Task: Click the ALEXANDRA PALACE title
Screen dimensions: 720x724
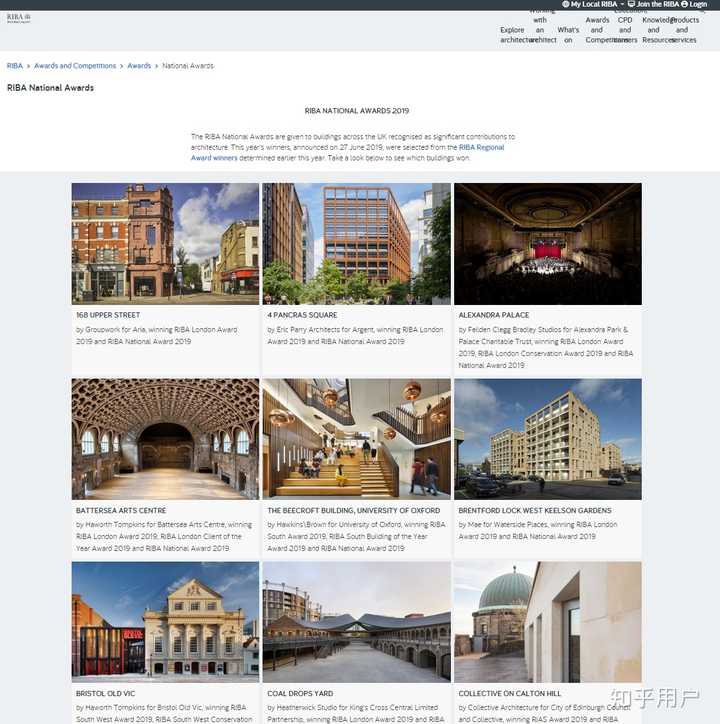Action: coord(494,315)
